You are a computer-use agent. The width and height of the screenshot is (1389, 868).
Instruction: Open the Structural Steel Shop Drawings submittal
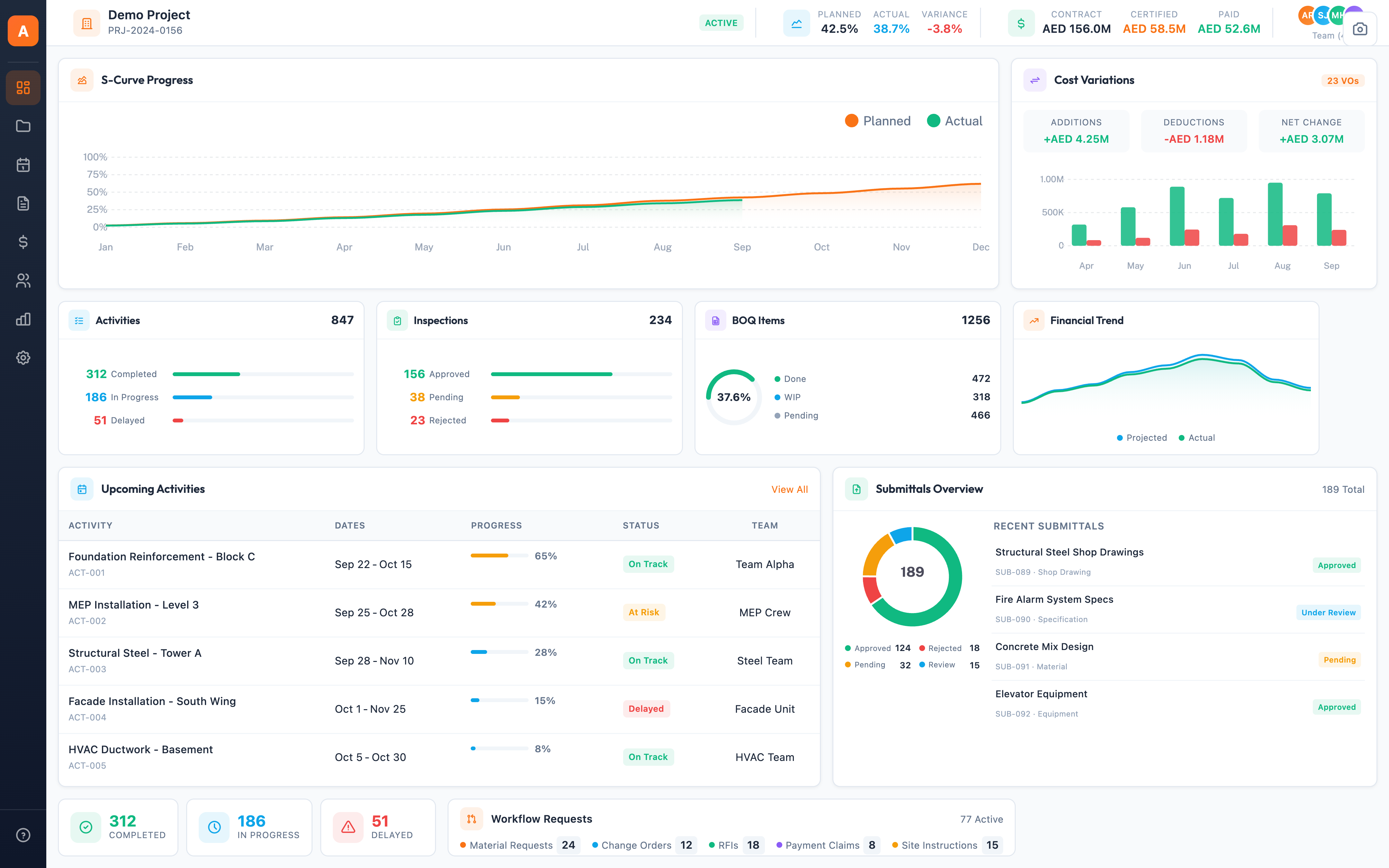(1069, 552)
